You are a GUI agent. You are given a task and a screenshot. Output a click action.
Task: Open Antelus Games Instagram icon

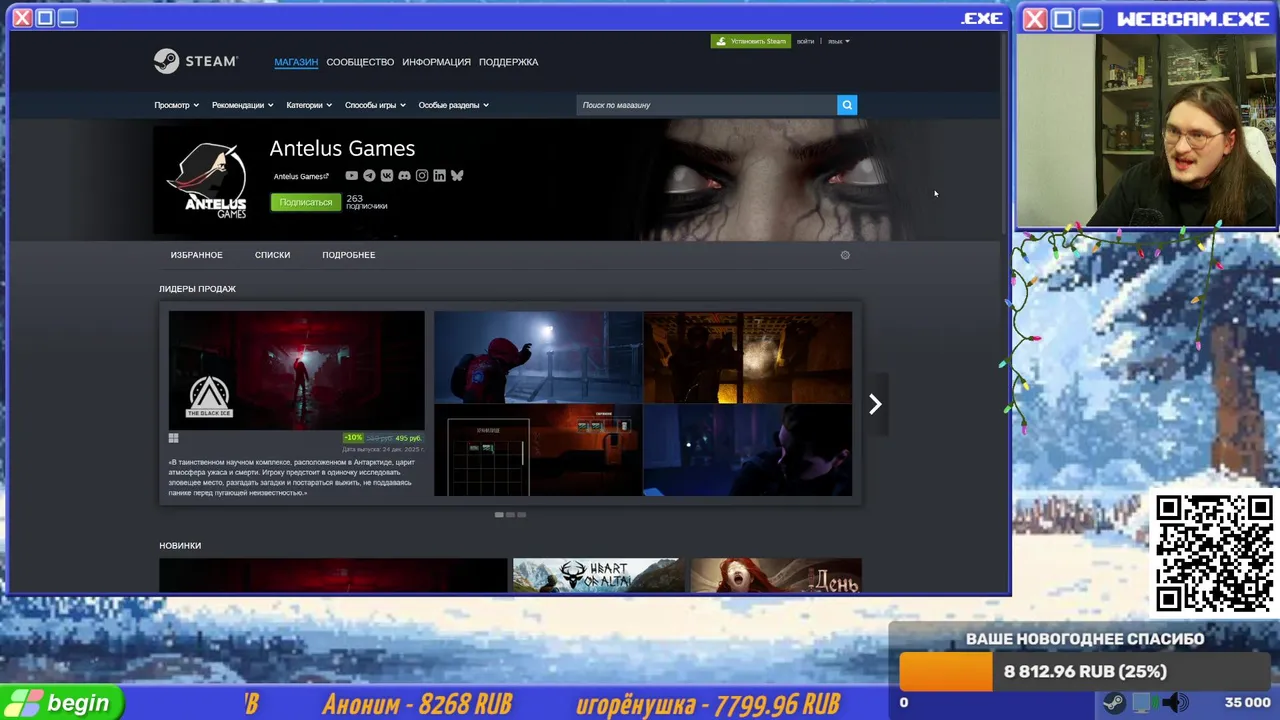[422, 176]
